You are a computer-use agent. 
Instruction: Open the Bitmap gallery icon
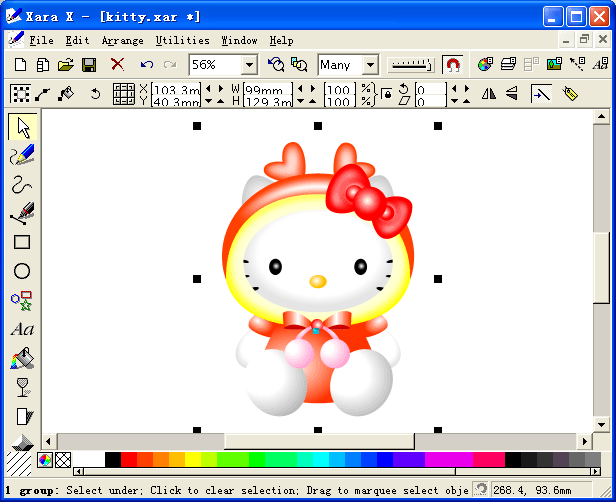click(x=554, y=64)
